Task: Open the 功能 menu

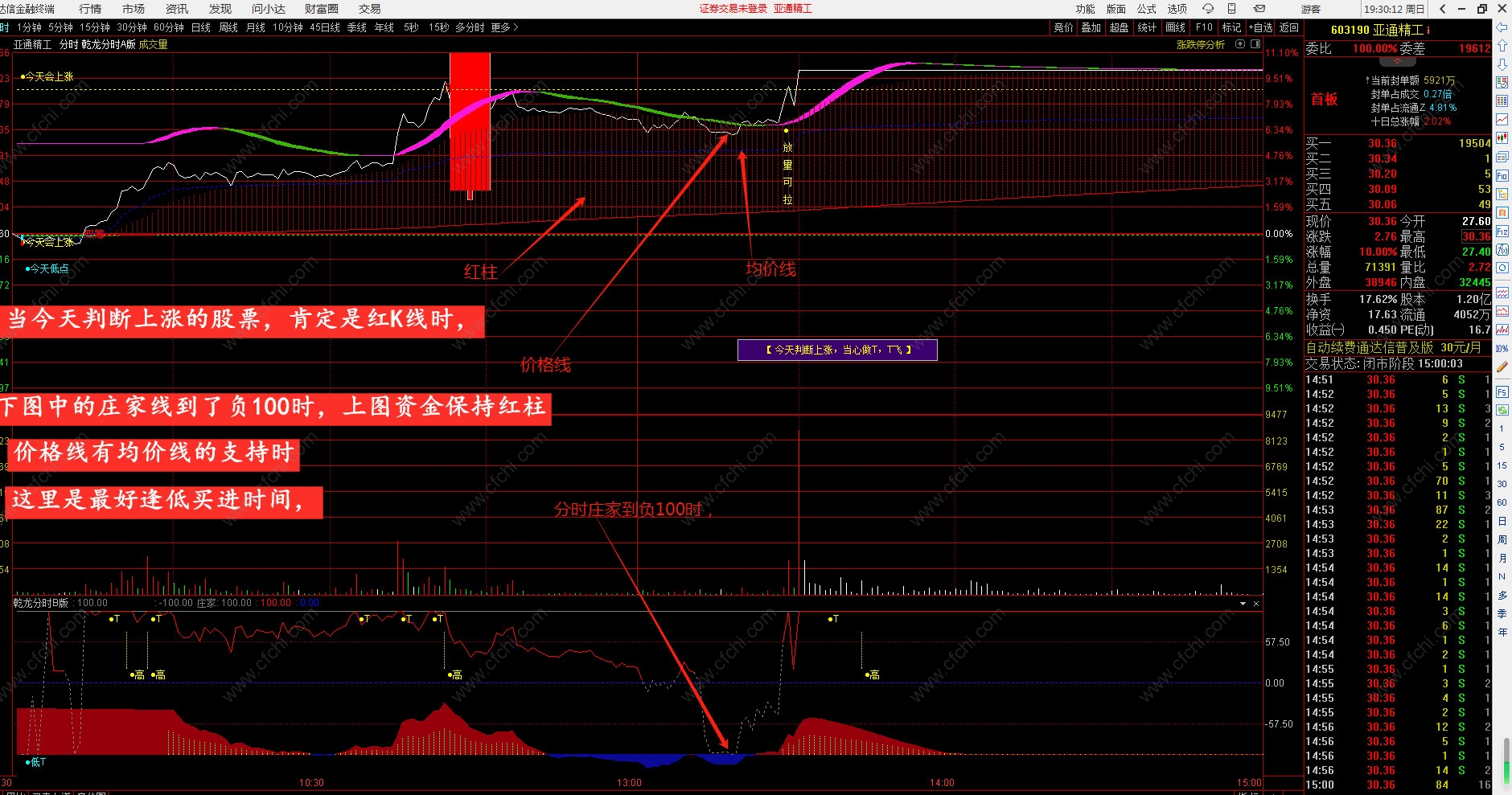Action: point(1086,9)
